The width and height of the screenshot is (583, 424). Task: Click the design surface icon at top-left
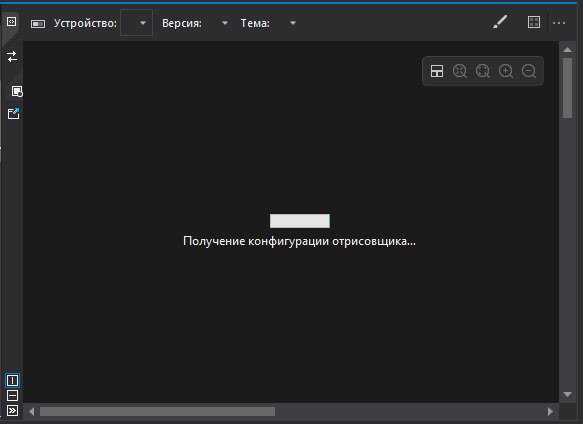(x=11, y=22)
